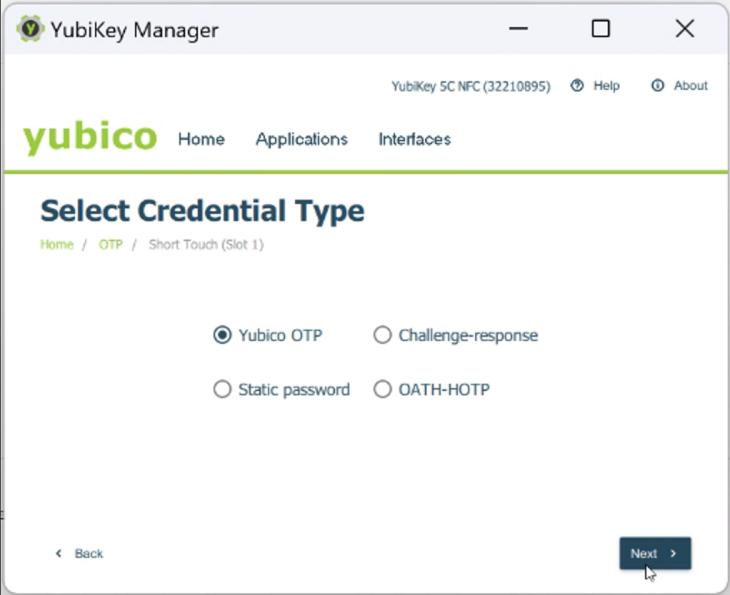Image resolution: width=730 pixels, height=595 pixels.
Task: Click the YubiKey 5C NFC device label
Action: (x=470, y=87)
